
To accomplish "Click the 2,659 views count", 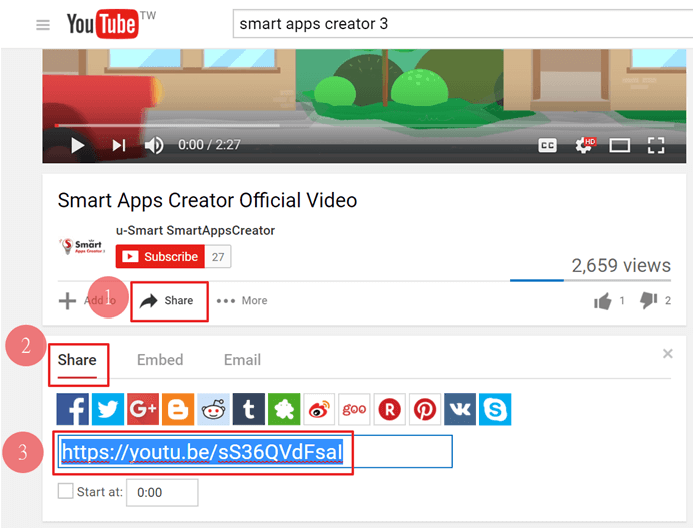I will coord(621,266).
